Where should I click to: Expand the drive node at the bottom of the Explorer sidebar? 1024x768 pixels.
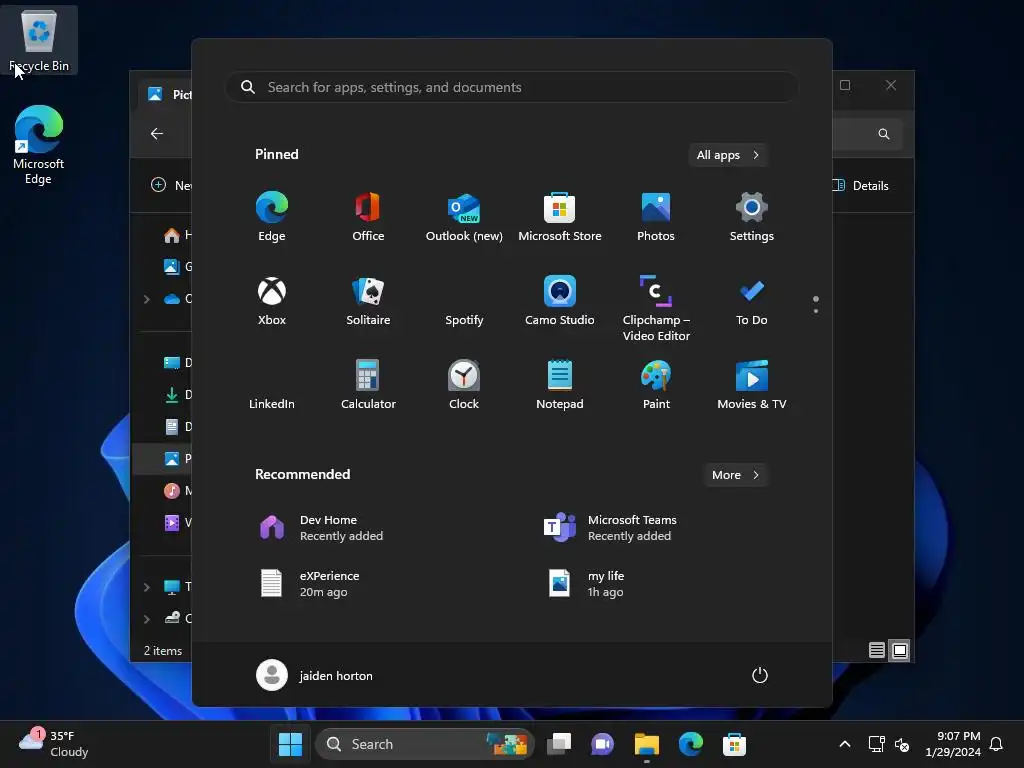coord(146,618)
